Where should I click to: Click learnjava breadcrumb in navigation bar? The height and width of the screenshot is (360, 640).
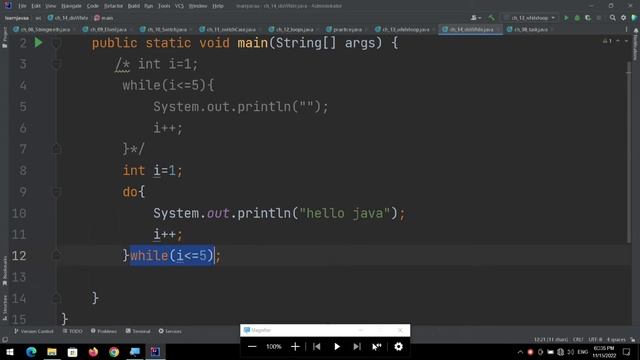(x=17, y=18)
